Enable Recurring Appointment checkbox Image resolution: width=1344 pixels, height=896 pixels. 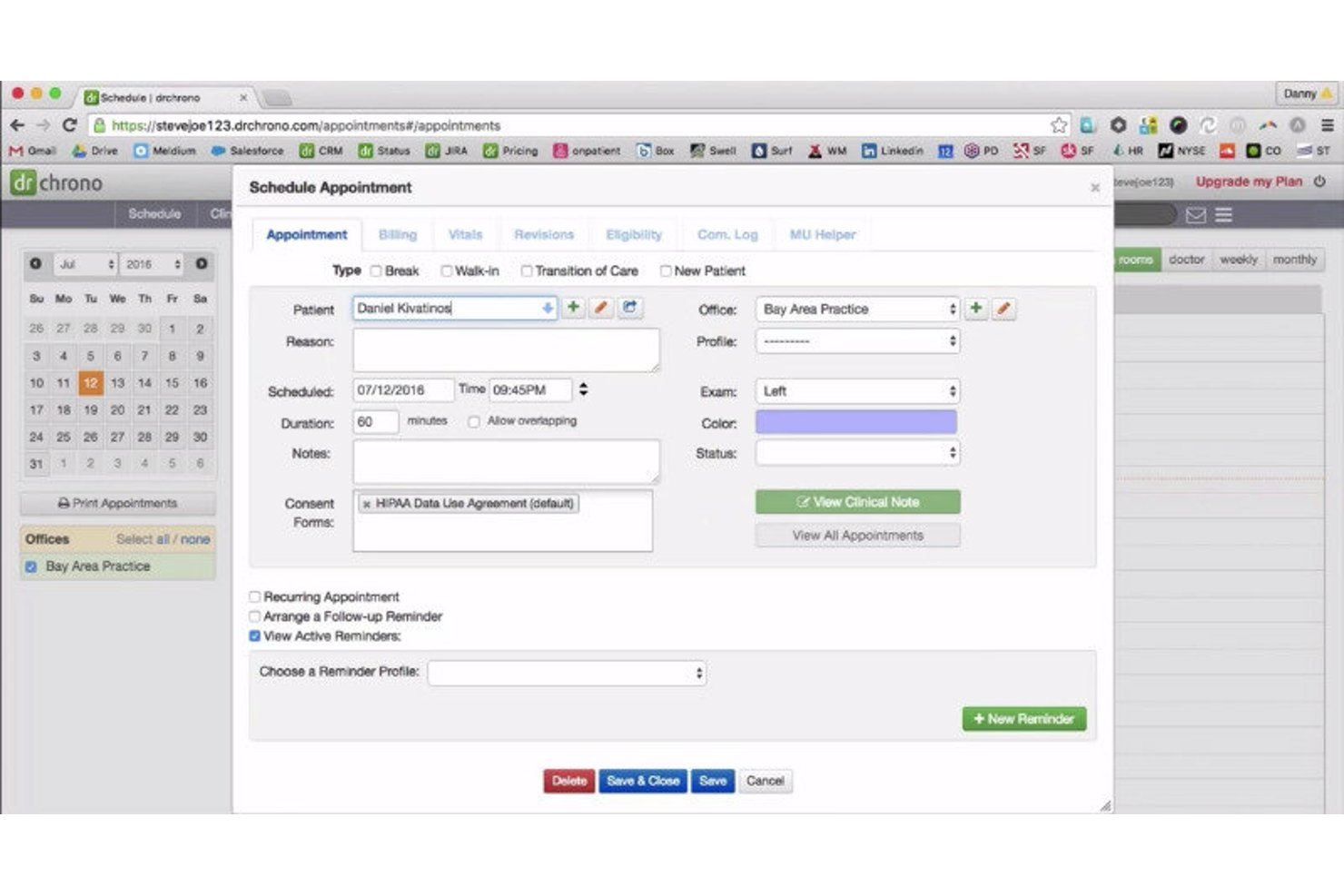(x=255, y=596)
